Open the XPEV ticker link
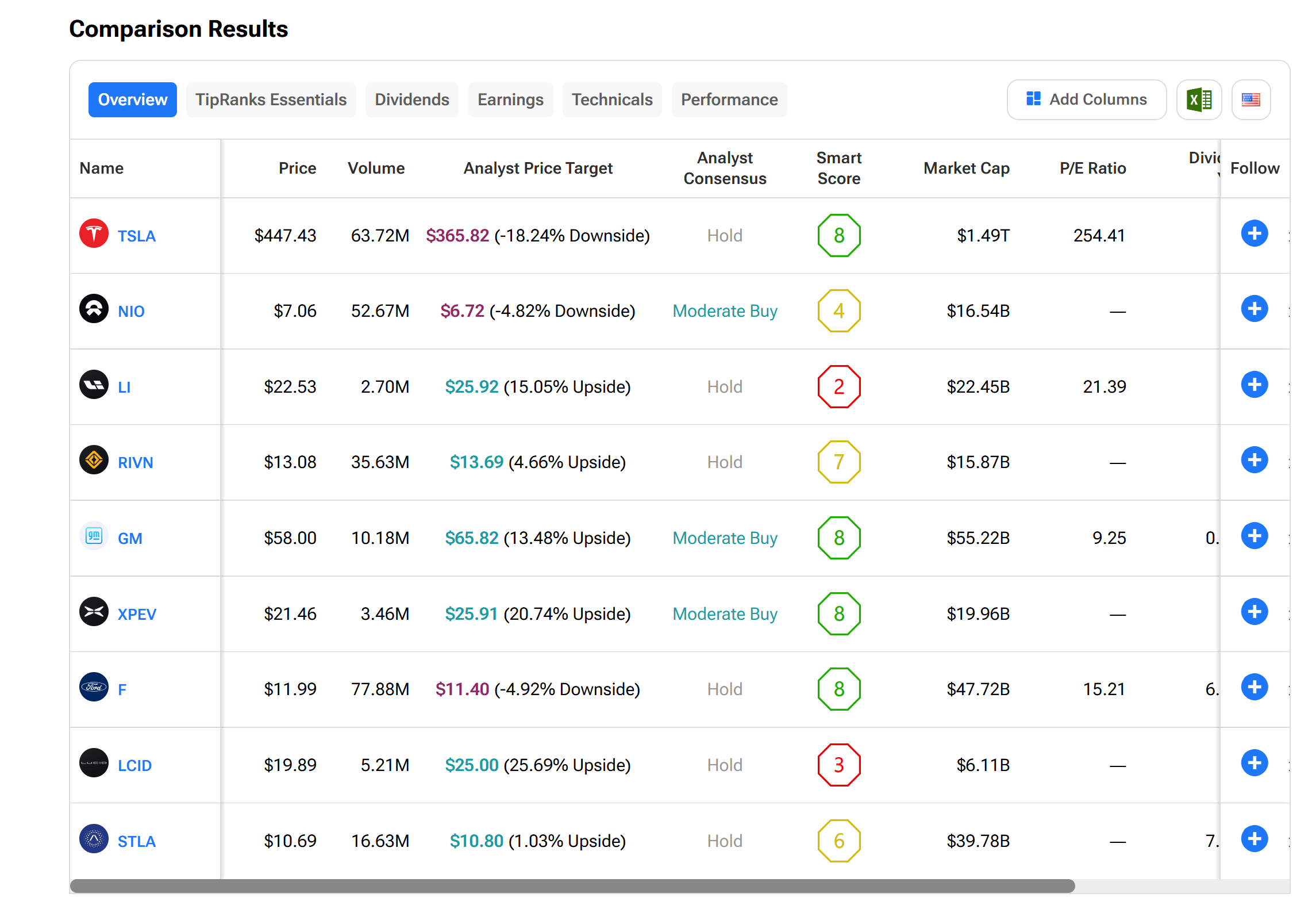 coord(137,614)
